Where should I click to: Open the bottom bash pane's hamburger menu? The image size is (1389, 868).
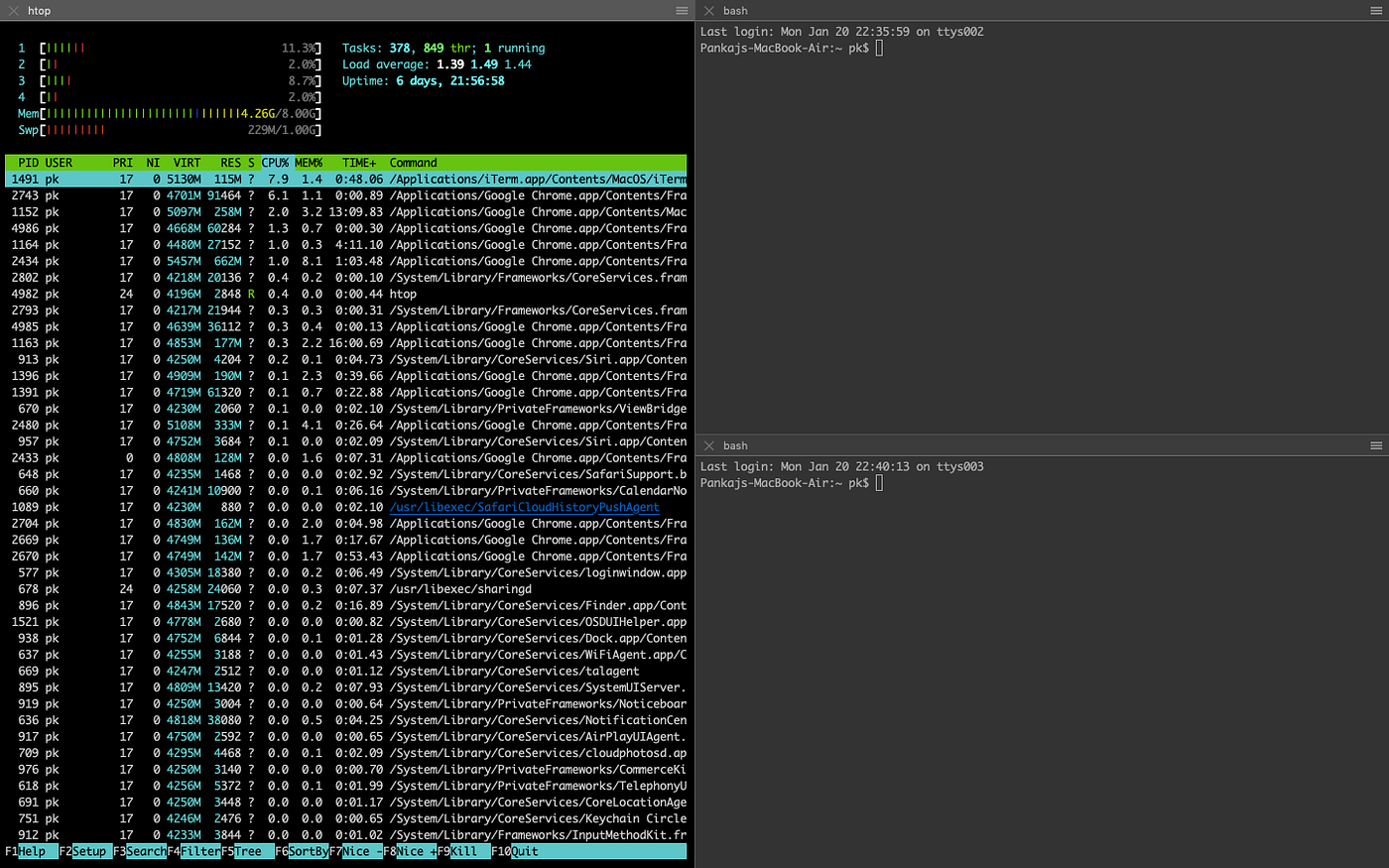1377,444
